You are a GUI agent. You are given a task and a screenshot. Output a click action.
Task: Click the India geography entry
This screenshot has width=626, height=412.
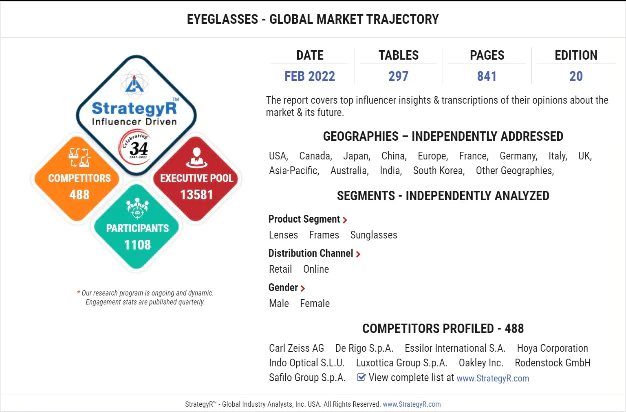pos(390,170)
